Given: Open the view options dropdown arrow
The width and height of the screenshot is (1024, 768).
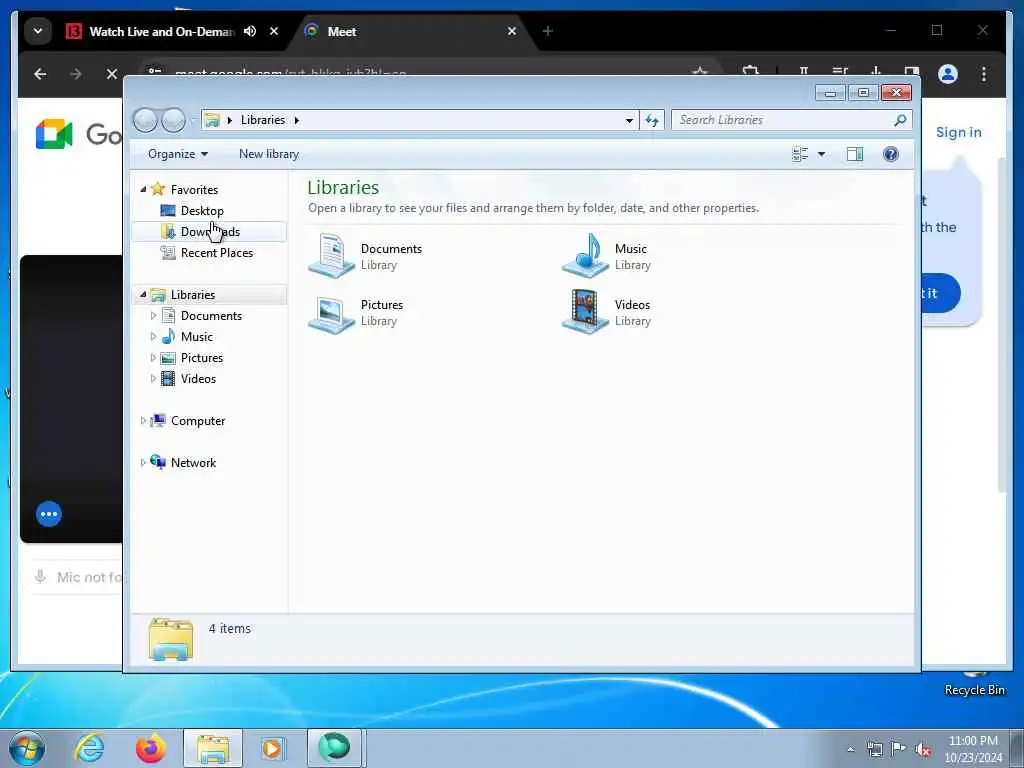Looking at the screenshot, I should [822, 154].
